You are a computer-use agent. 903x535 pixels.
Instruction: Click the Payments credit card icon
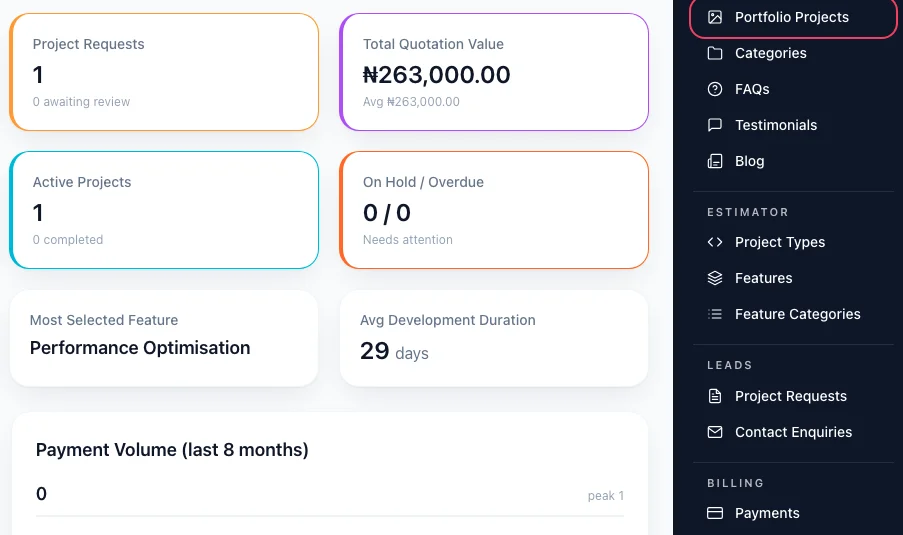(x=715, y=513)
